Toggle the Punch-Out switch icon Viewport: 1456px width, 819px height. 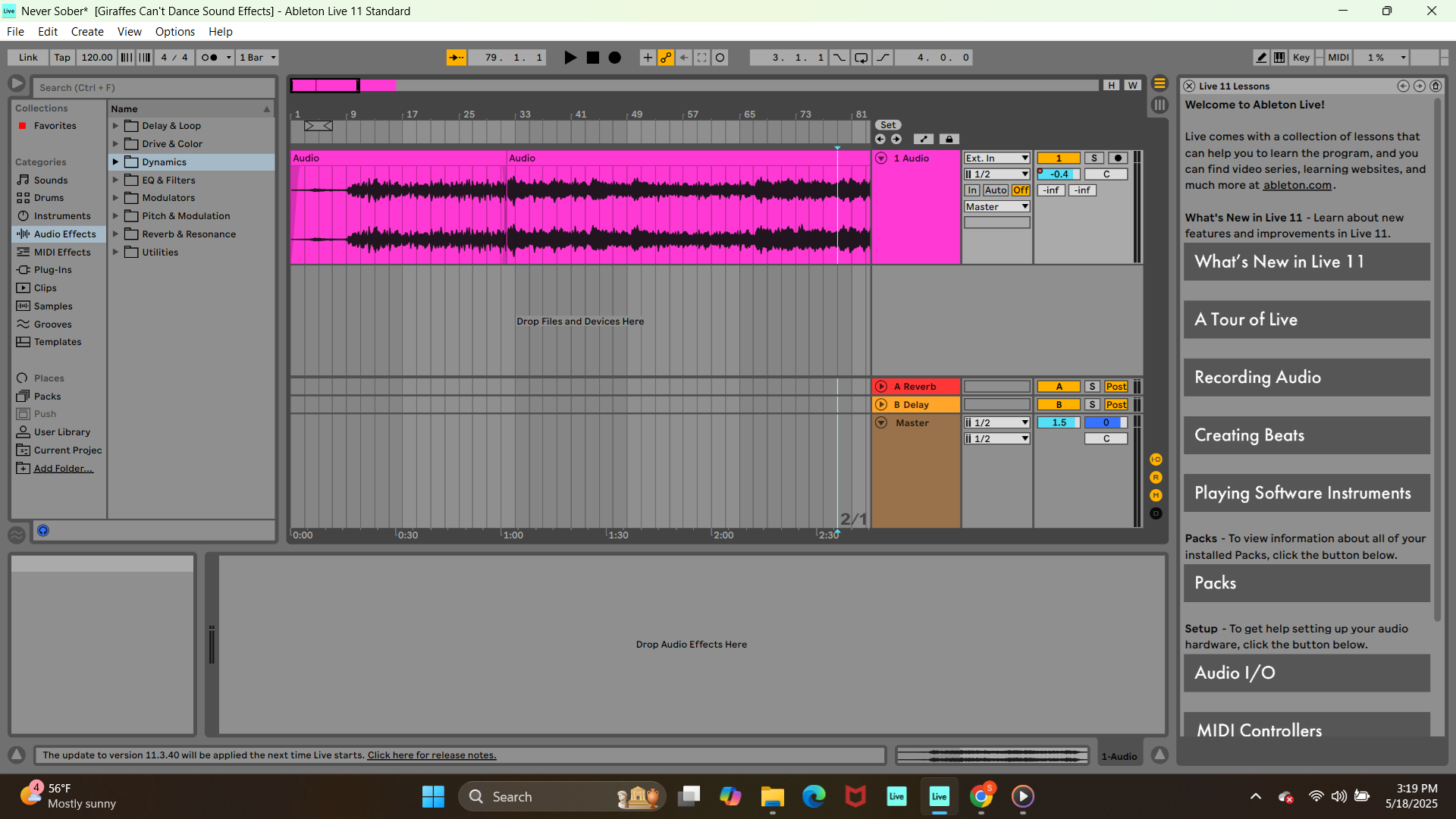[883, 58]
